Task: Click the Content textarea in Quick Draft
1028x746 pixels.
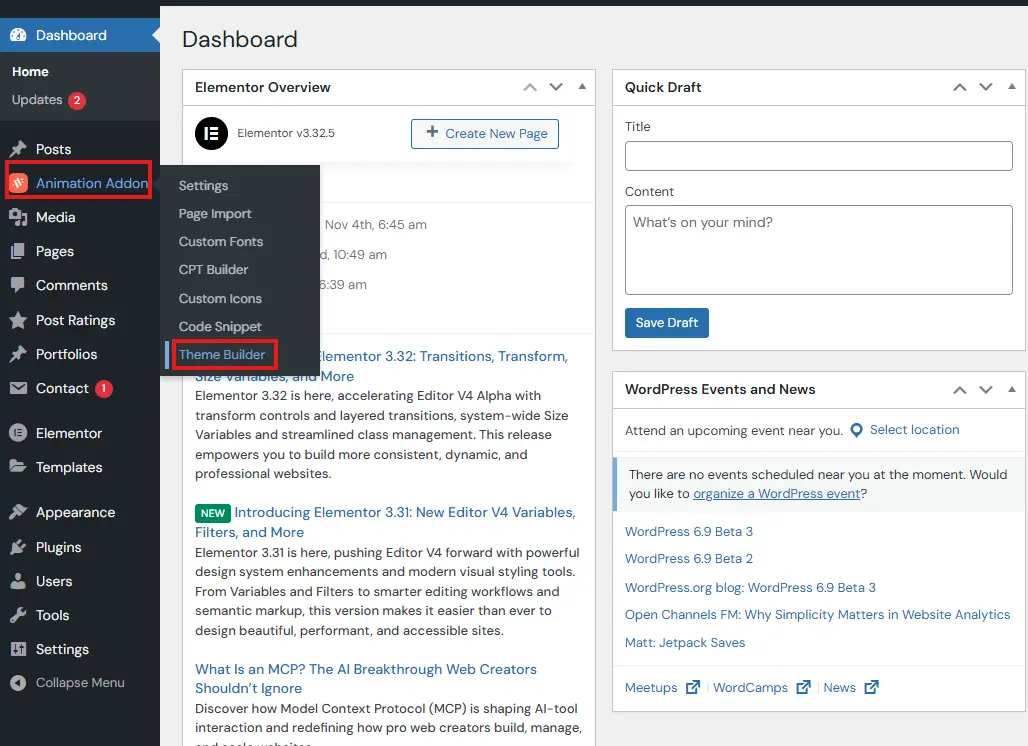Action: [x=818, y=250]
